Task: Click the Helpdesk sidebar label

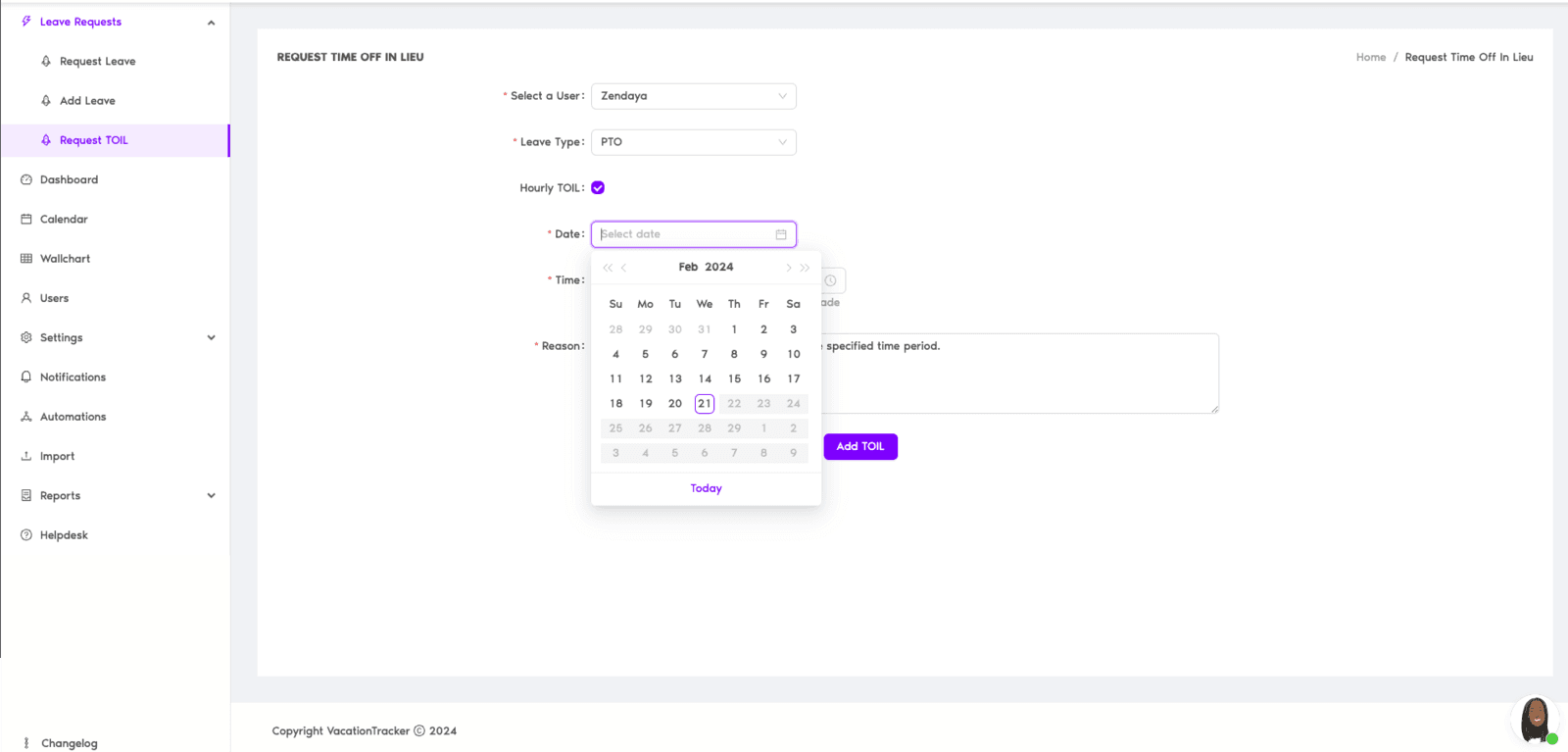Action: point(64,535)
